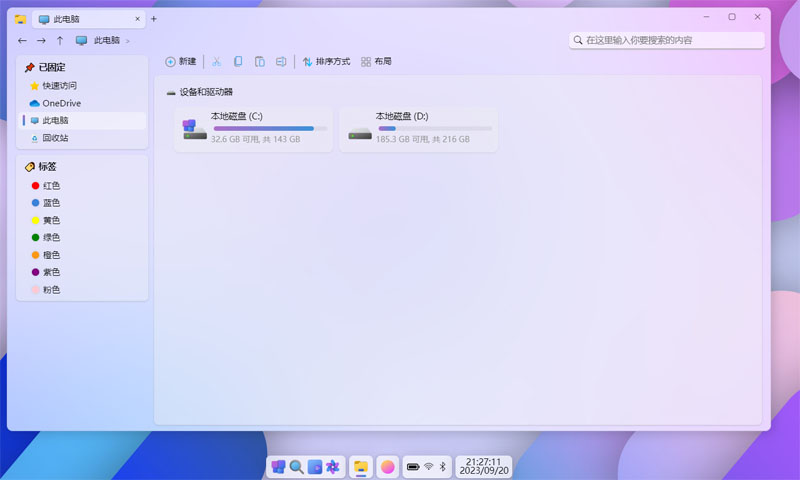Go up one level with the up arrow
The width and height of the screenshot is (800, 480).
[x=60, y=40]
